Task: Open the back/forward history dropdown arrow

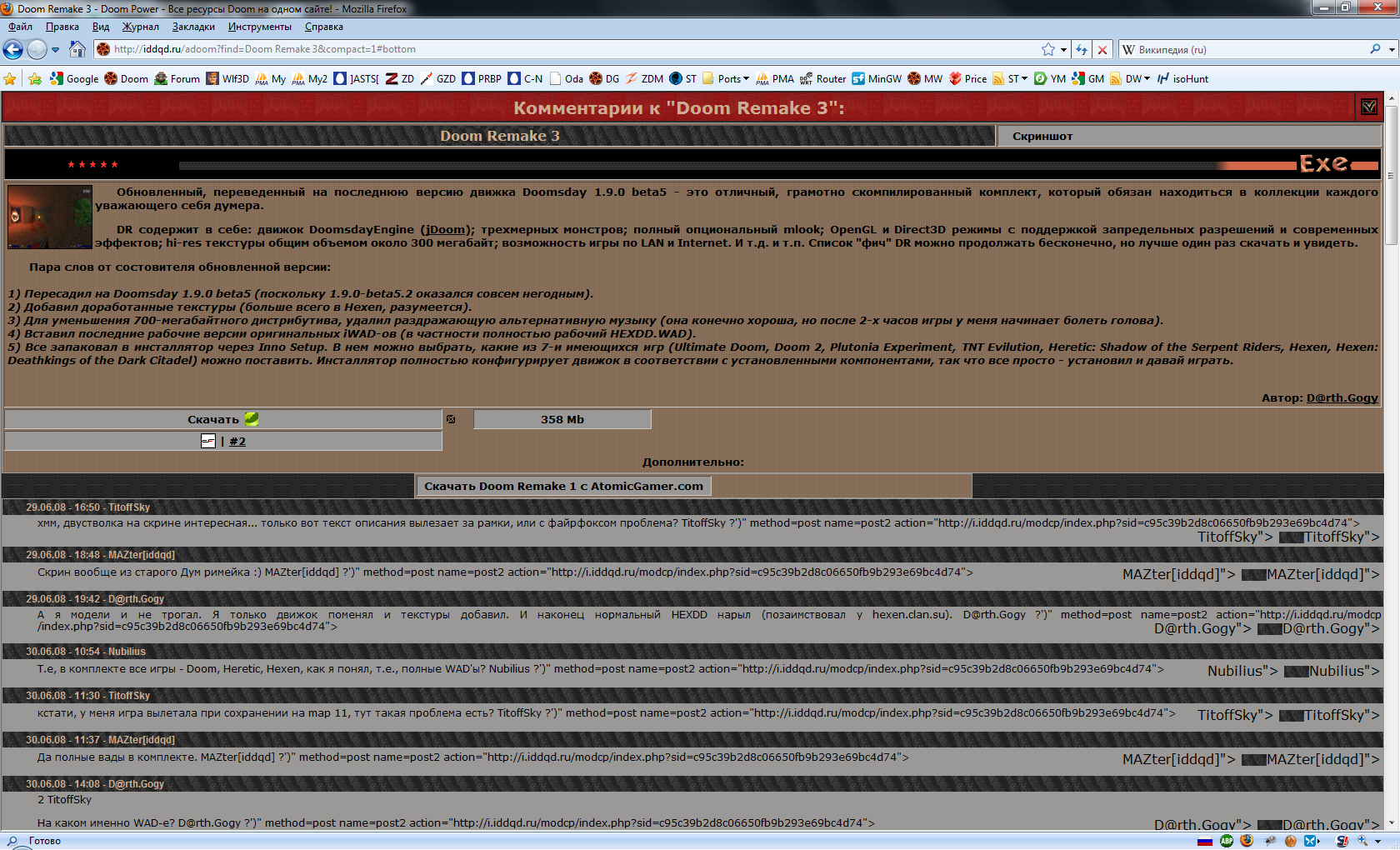Action: pos(56,50)
